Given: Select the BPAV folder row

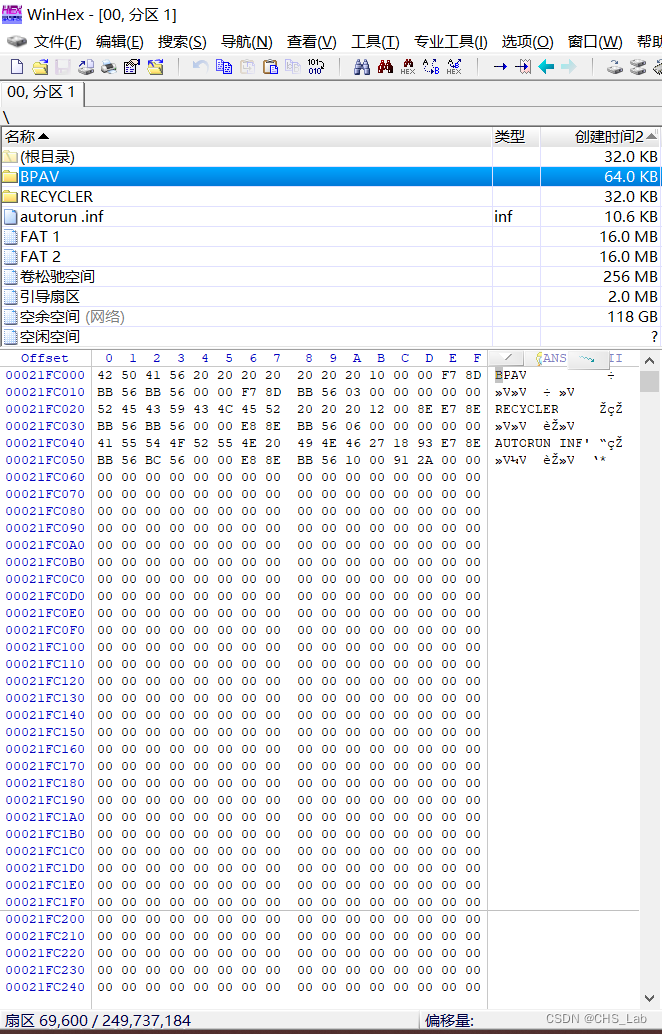Looking at the screenshot, I should pyautogui.click(x=330, y=176).
